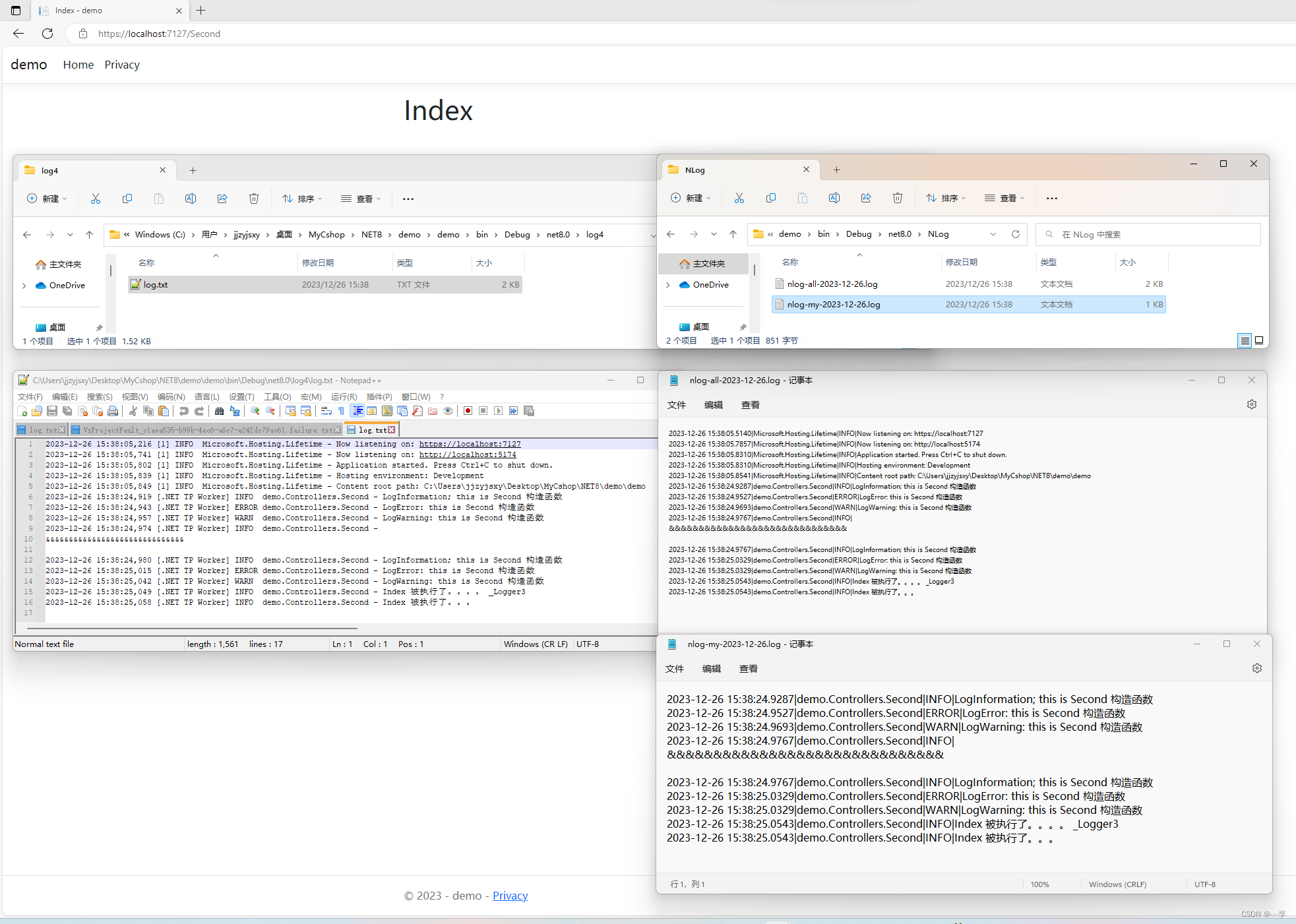Click the Open file icon in Notepad++ toolbar
Screen dimensions: 1296x924
pyautogui.click(x=37, y=411)
